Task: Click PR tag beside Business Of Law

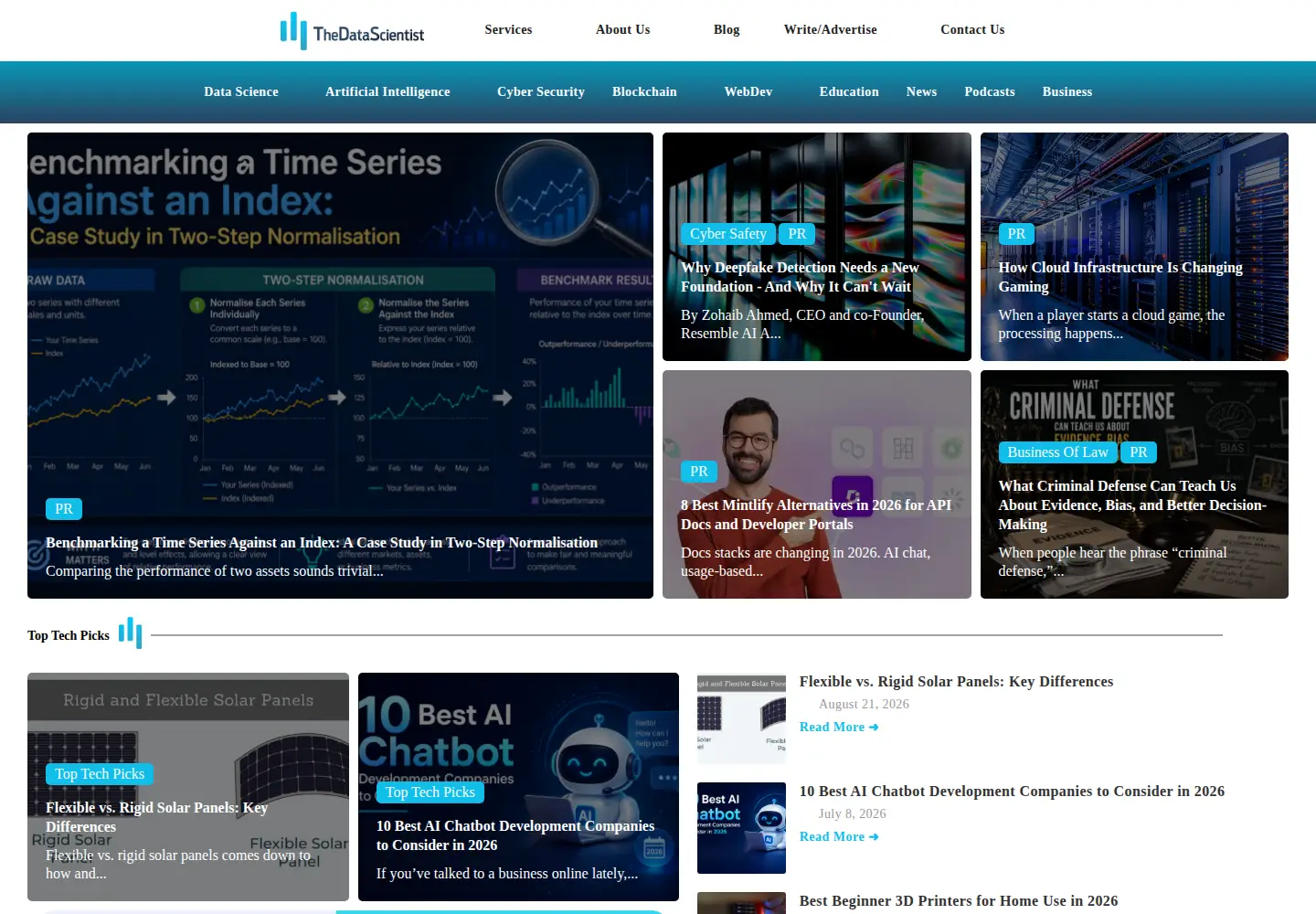Action: 1139,452
